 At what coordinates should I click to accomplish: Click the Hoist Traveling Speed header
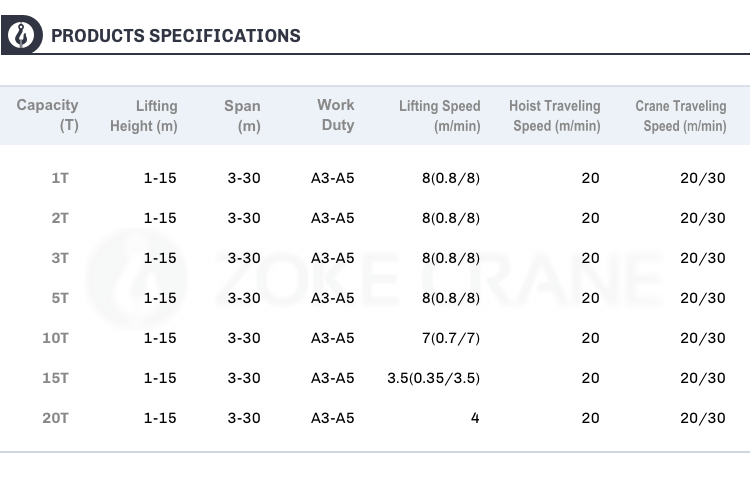pos(555,115)
